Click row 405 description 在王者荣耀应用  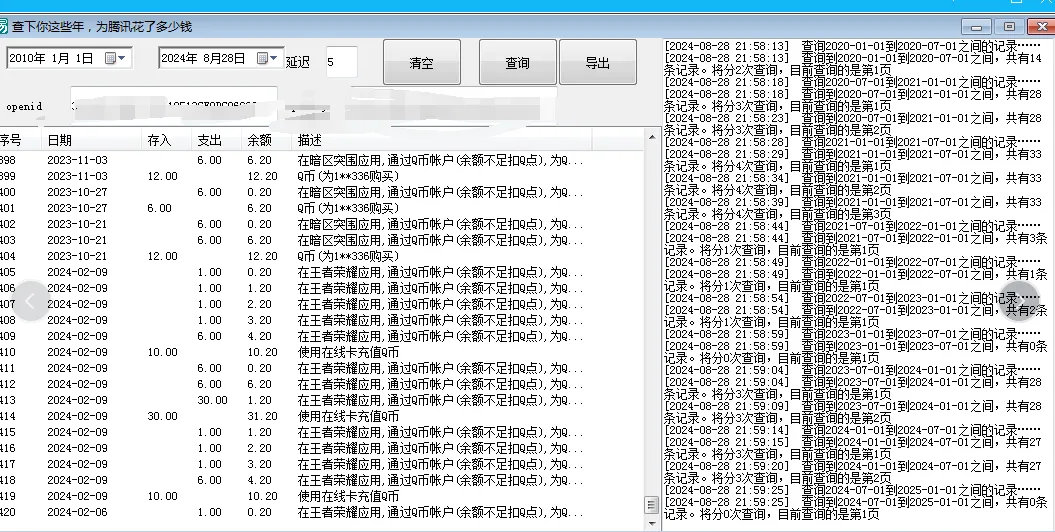point(440,272)
